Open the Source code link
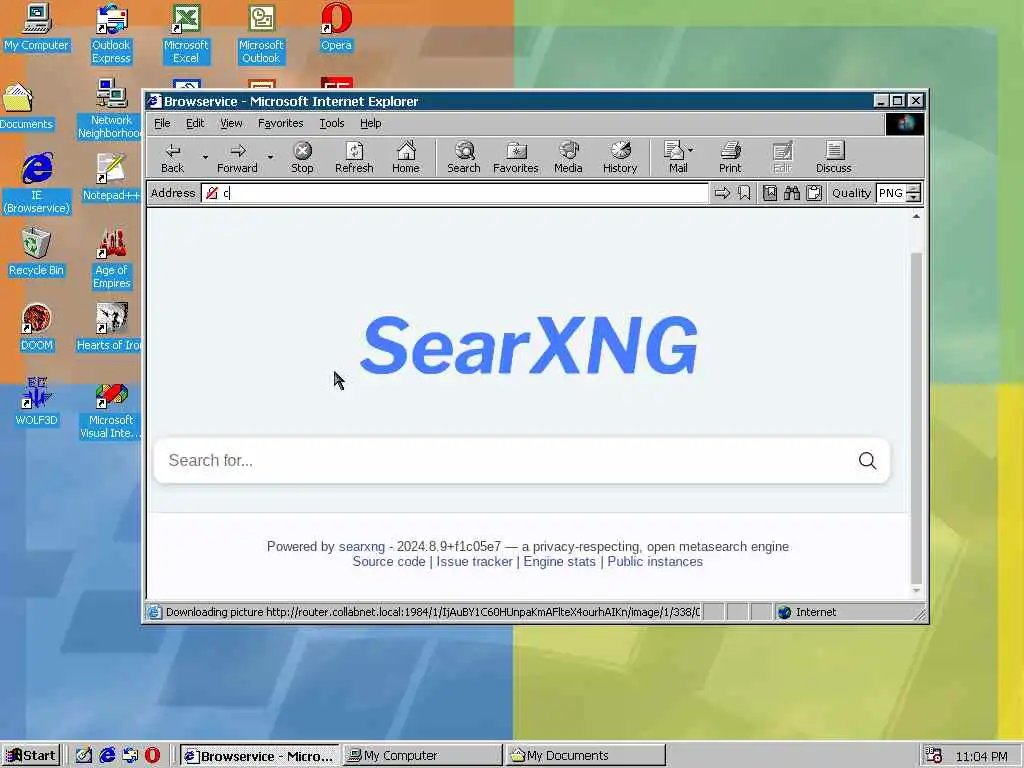Viewport: 1024px width, 768px height. pyautogui.click(x=389, y=562)
